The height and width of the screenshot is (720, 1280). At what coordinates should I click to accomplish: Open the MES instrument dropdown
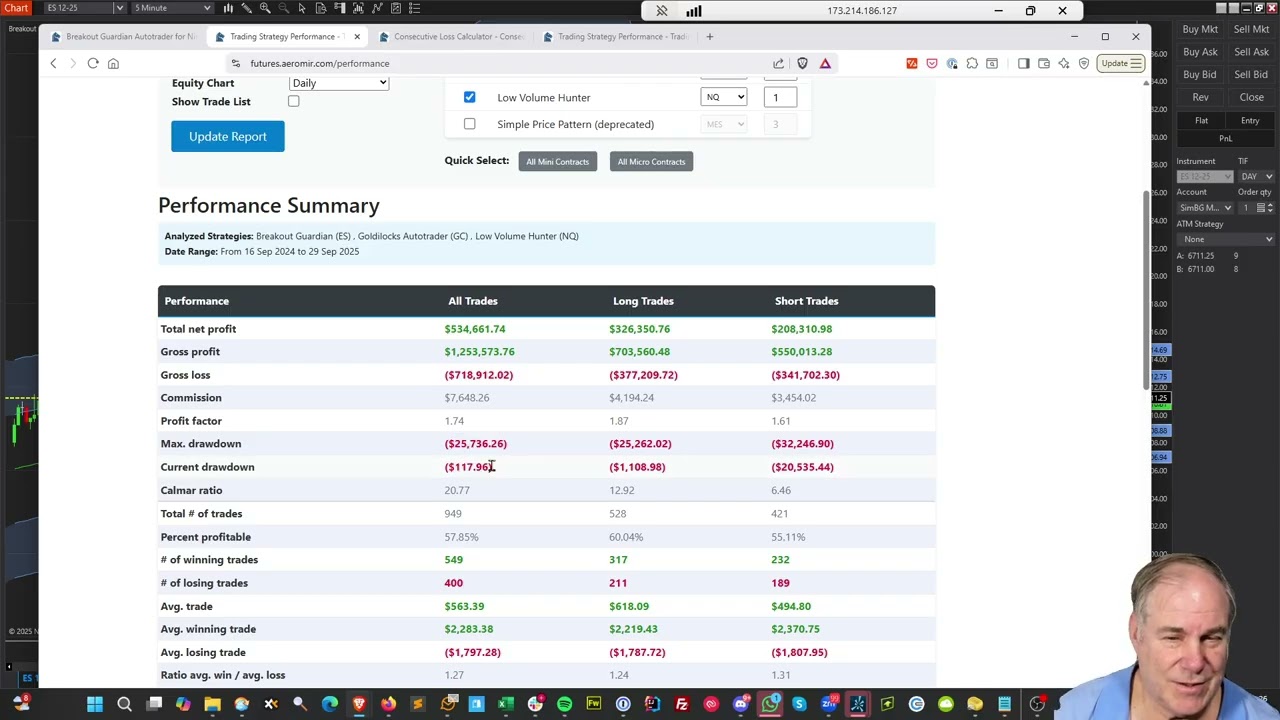(723, 124)
